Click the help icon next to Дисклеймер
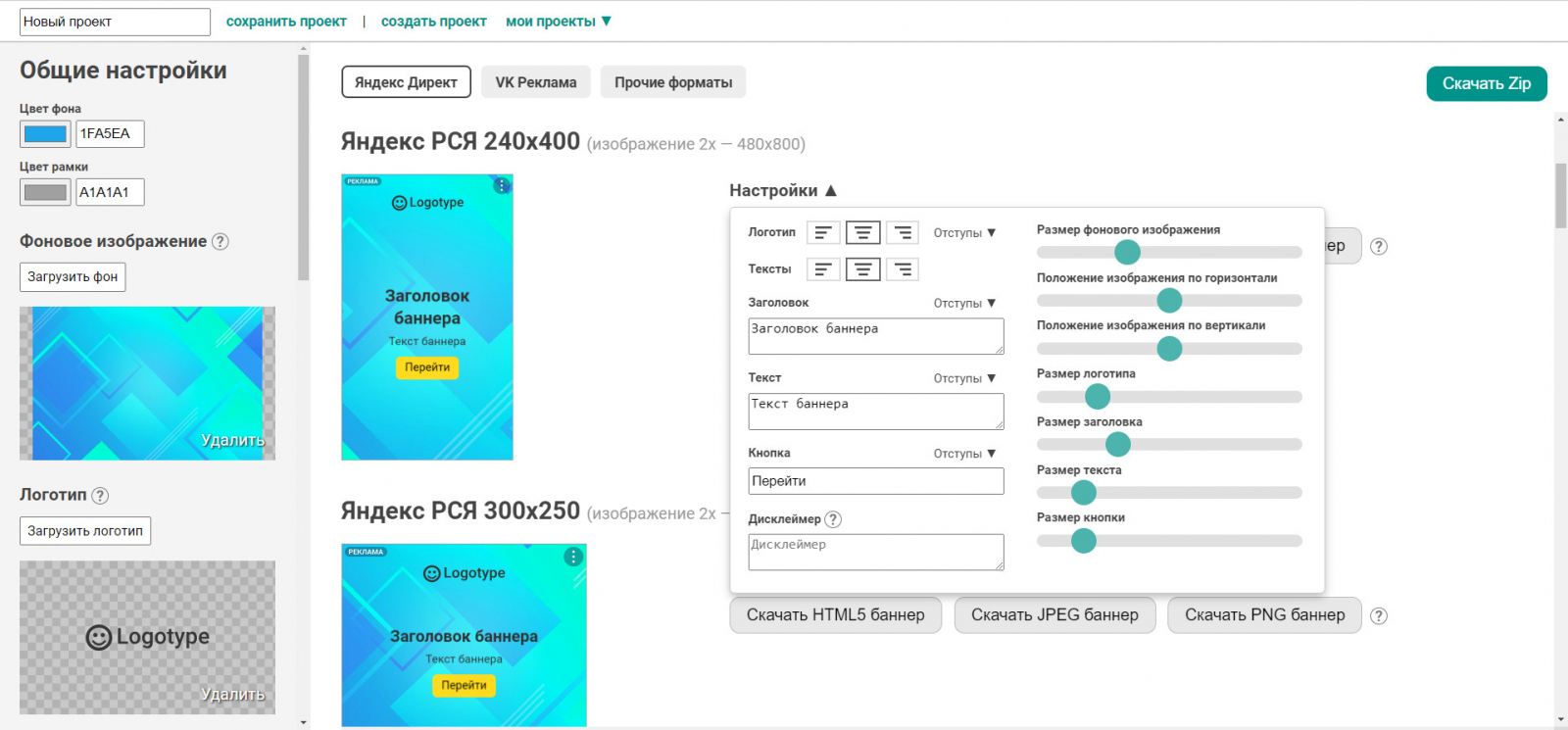 coord(833,519)
